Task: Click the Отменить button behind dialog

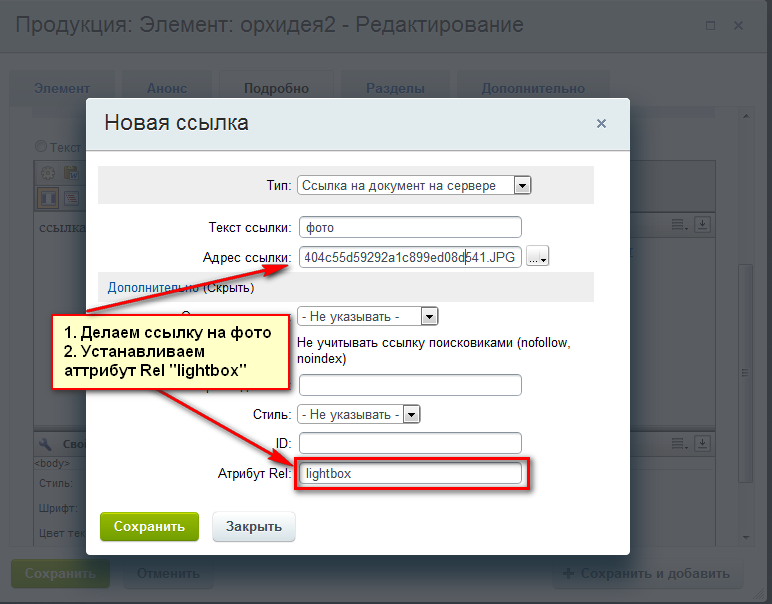Action: (x=168, y=574)
